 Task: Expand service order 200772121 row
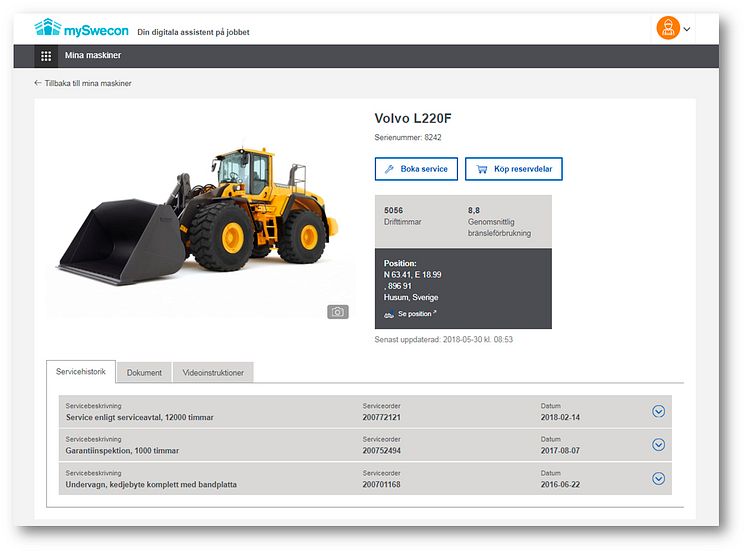[x=658, y=411]
